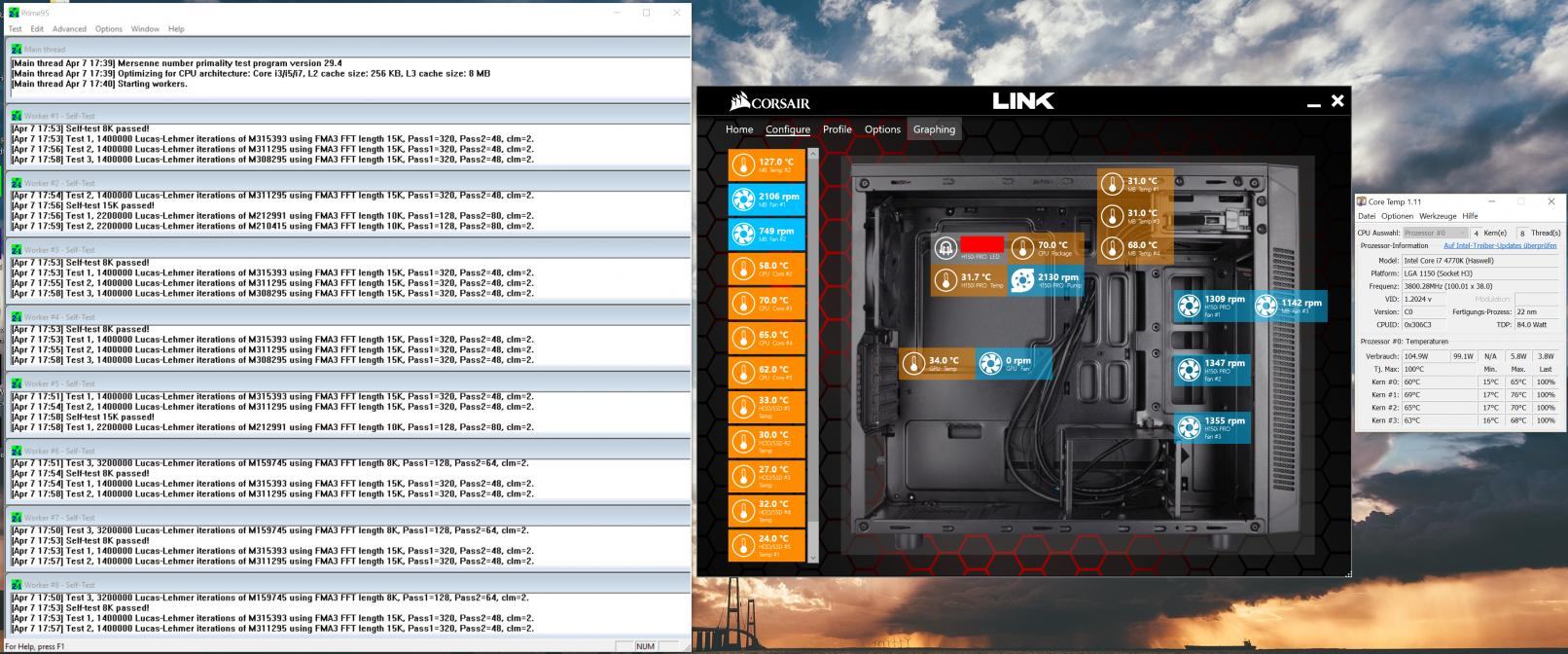
Task: Click the Worker #4 Self-Test title bar
Action: (x=348, y=317)
